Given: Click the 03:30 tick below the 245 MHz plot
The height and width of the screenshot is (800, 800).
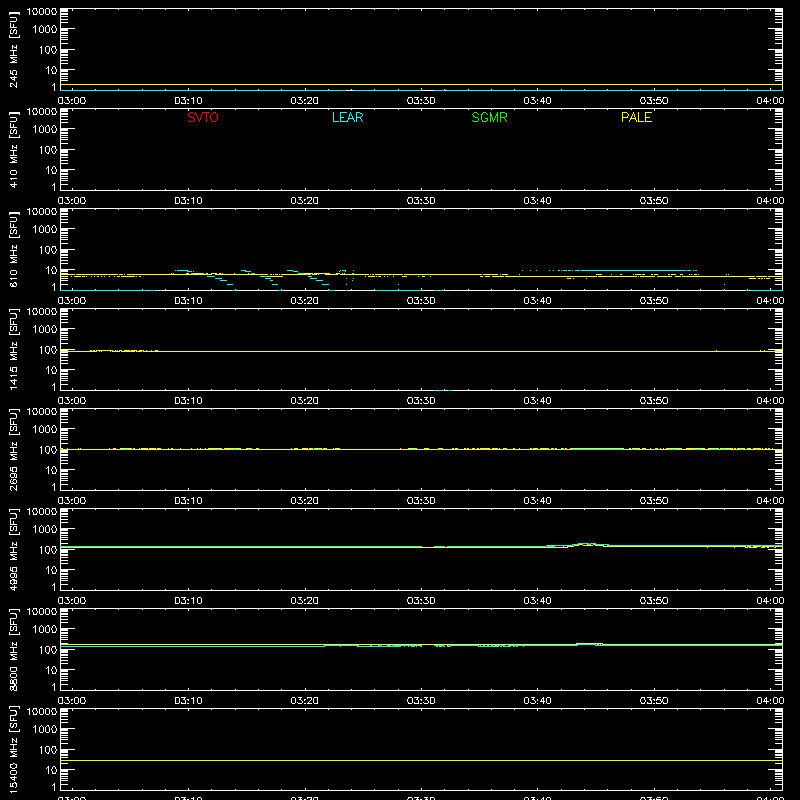Looking at the screenshot, I should pos(421,101).
